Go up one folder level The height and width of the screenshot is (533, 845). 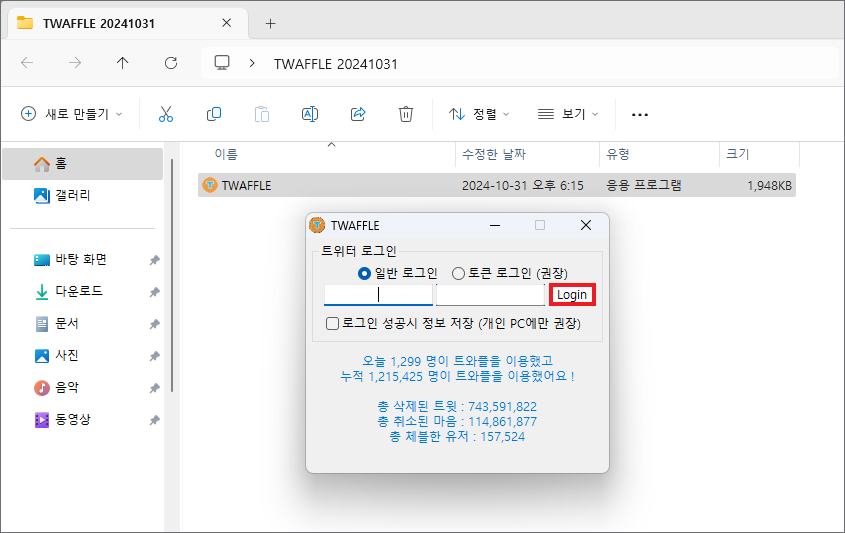point(123,63)
